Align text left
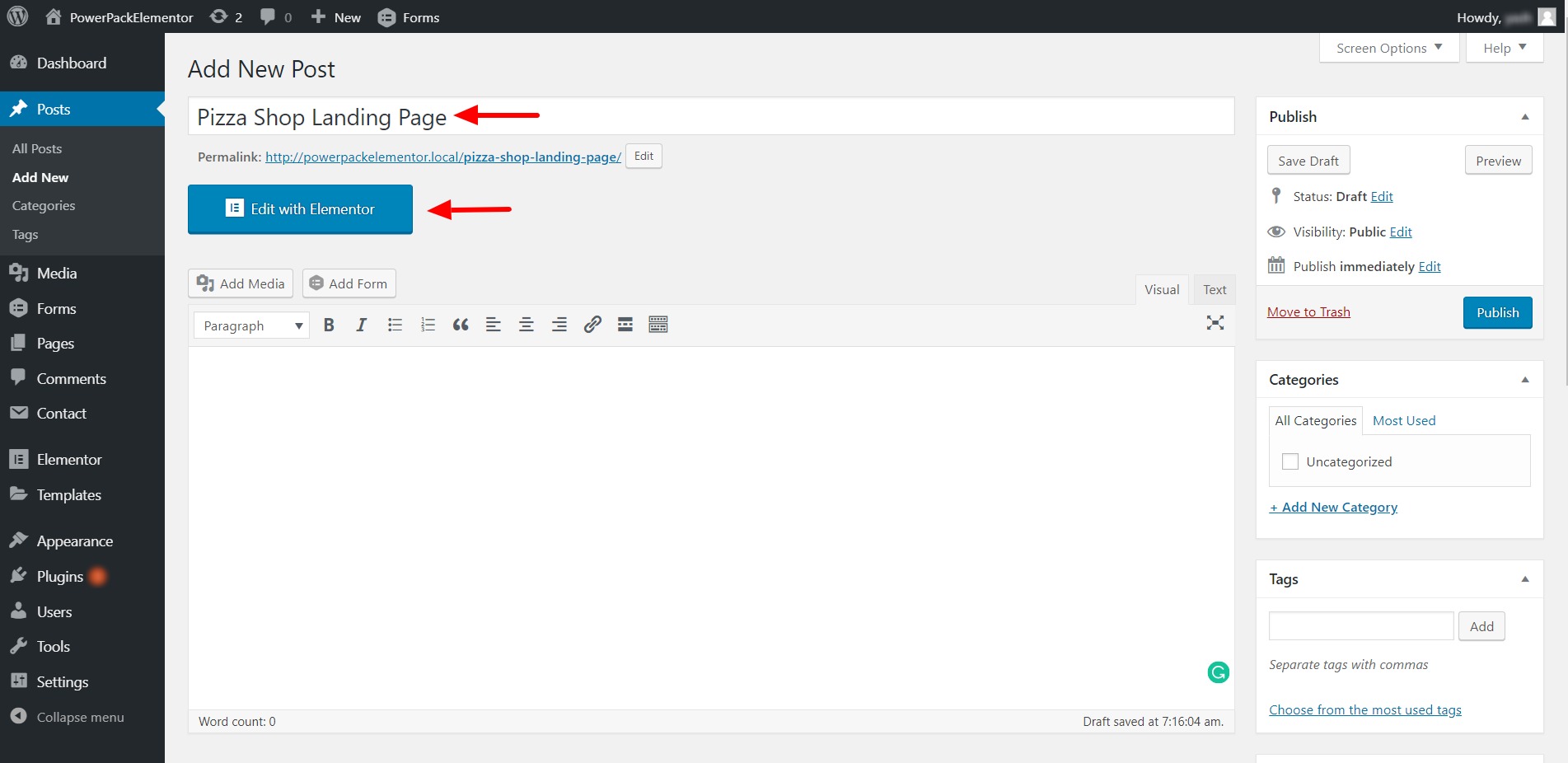The width and height of the screenshot is (1568, 763). pos(494,325)
